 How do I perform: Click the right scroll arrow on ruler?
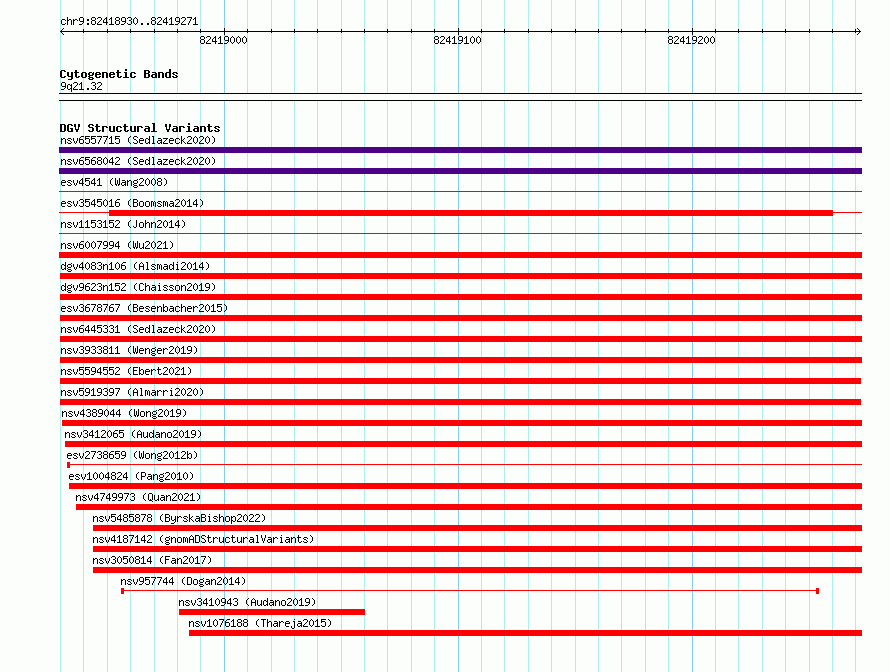[858, 32]
